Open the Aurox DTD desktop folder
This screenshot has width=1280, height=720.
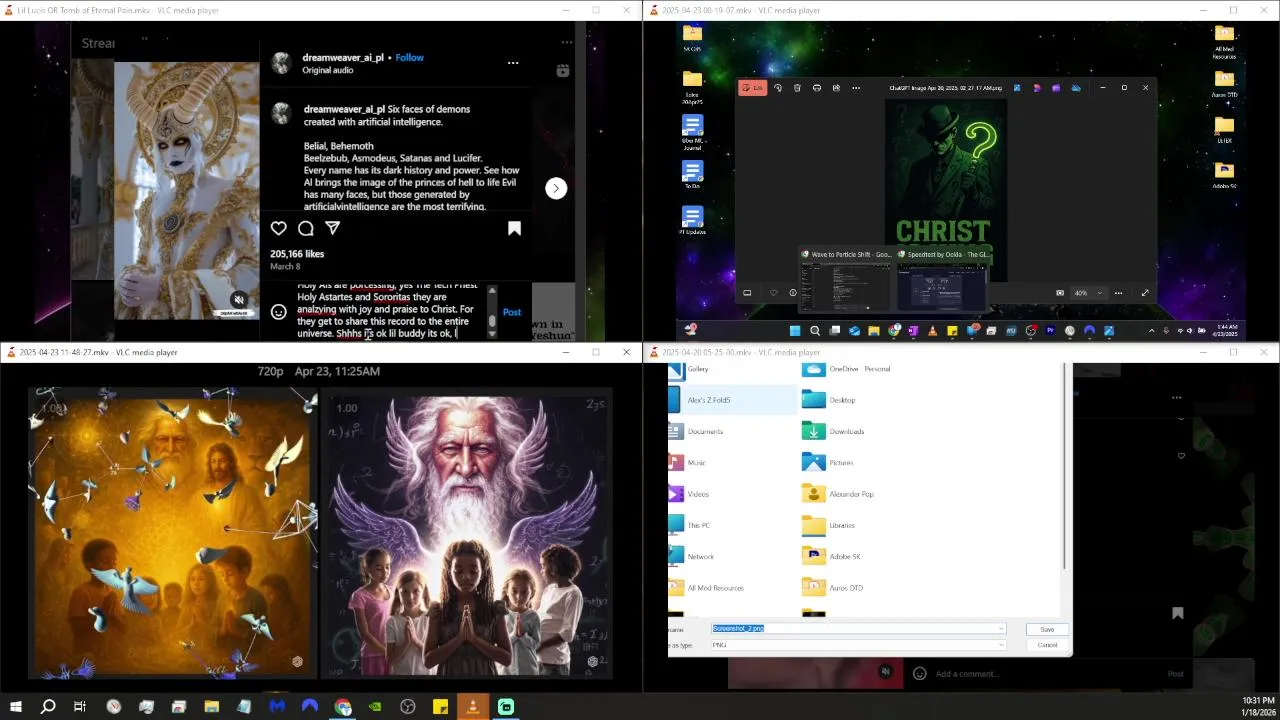click(1224, 83)
